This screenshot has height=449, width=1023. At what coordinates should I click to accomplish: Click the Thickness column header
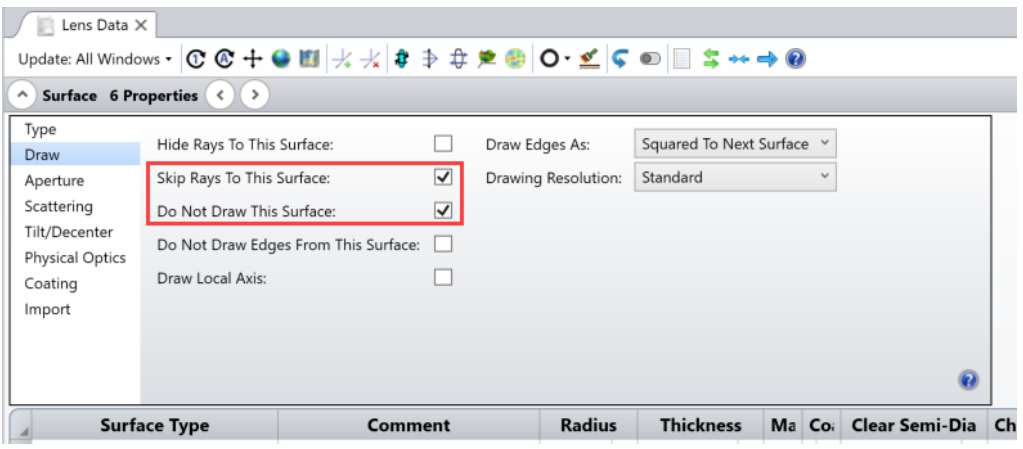click(700, 425)
